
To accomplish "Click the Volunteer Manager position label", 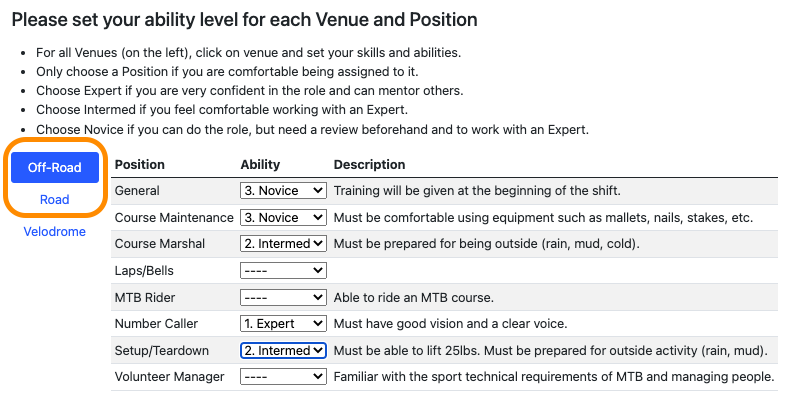I will point(169,377).
